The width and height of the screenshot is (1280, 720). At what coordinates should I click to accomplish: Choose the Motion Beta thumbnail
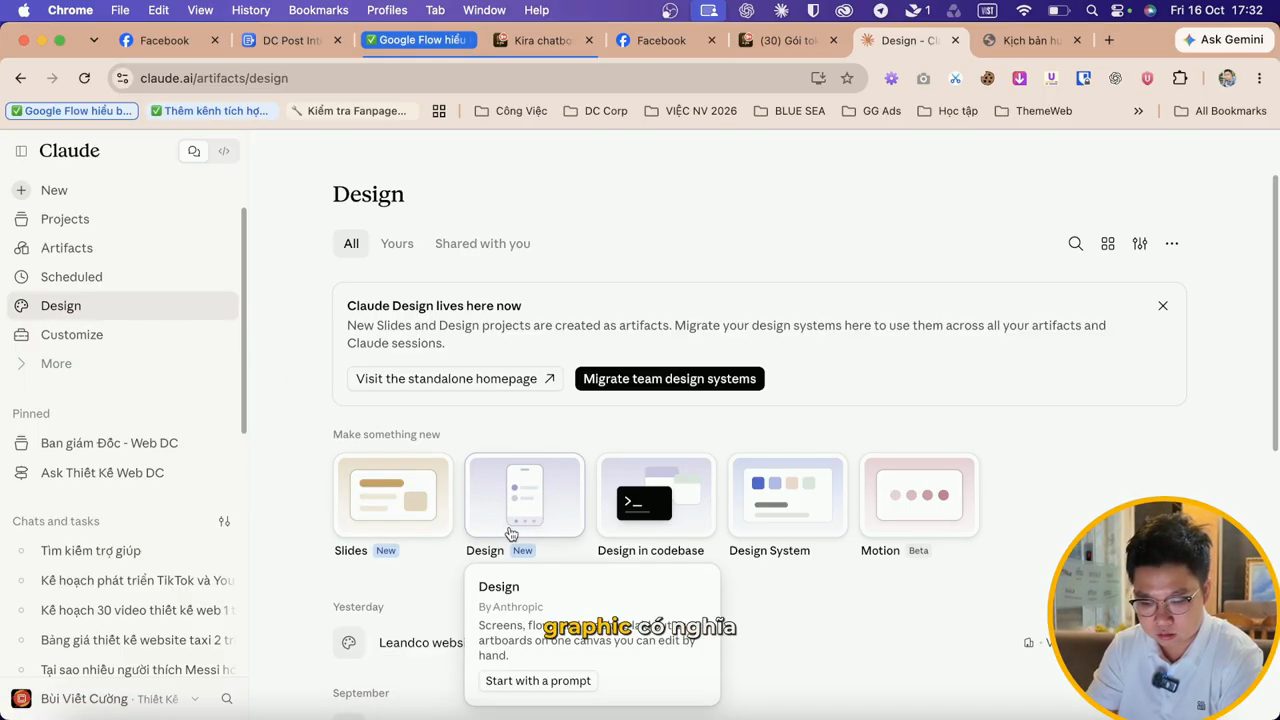920,496
